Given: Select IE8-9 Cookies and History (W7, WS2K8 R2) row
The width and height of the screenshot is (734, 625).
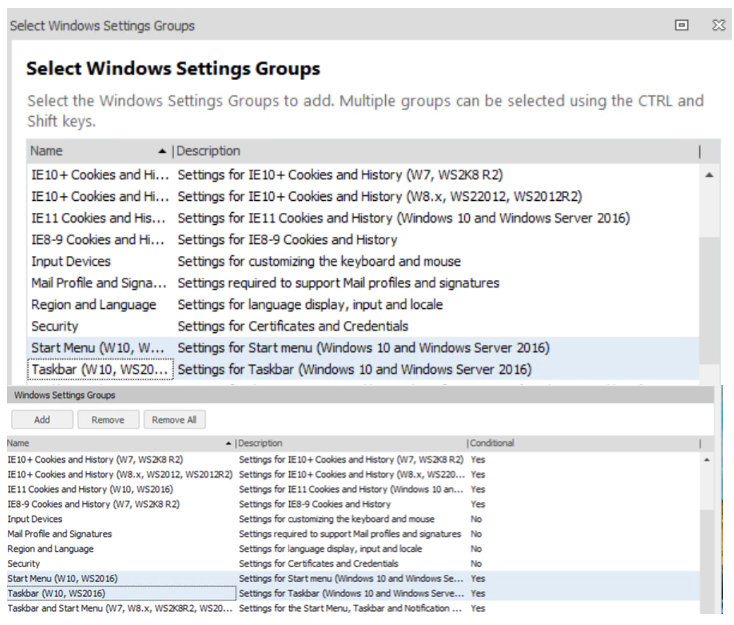Looking at the screenshot, I should click(353, 504).
